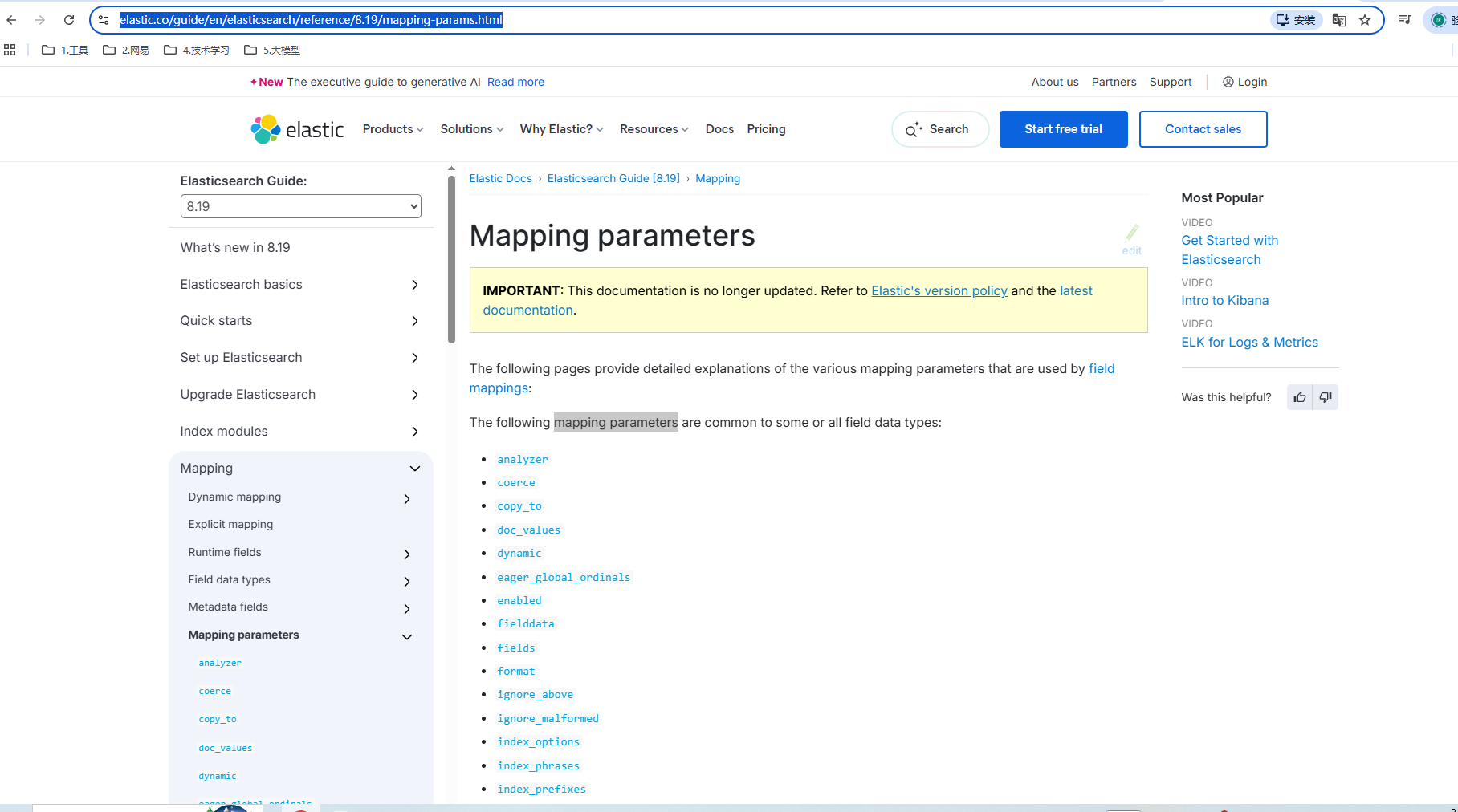Open the 5.大模型 bookmark folder
Viewport: 1458px width, 812px height.
(272, 50)
